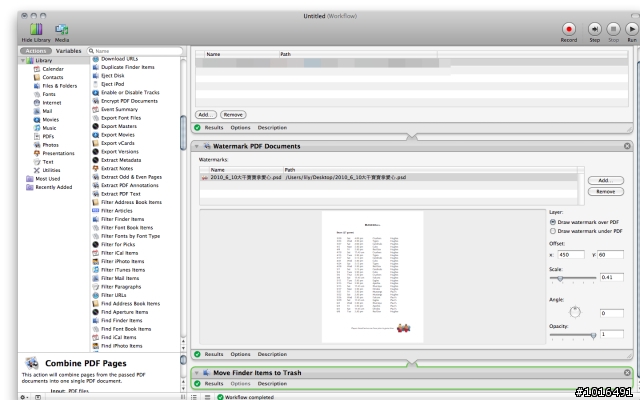This screenshot has height=400, width=640.
Task: Choose the PDFs library category
Action: [x=49, y=136]
